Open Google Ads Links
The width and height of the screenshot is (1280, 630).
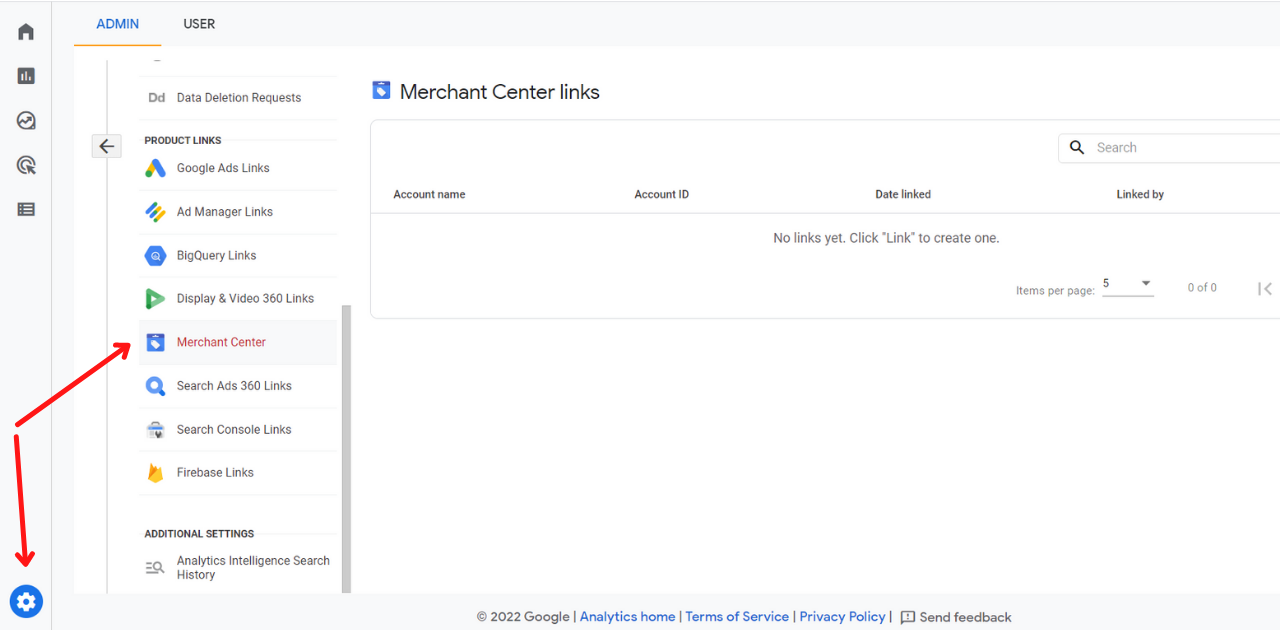(x=223, y=168)
